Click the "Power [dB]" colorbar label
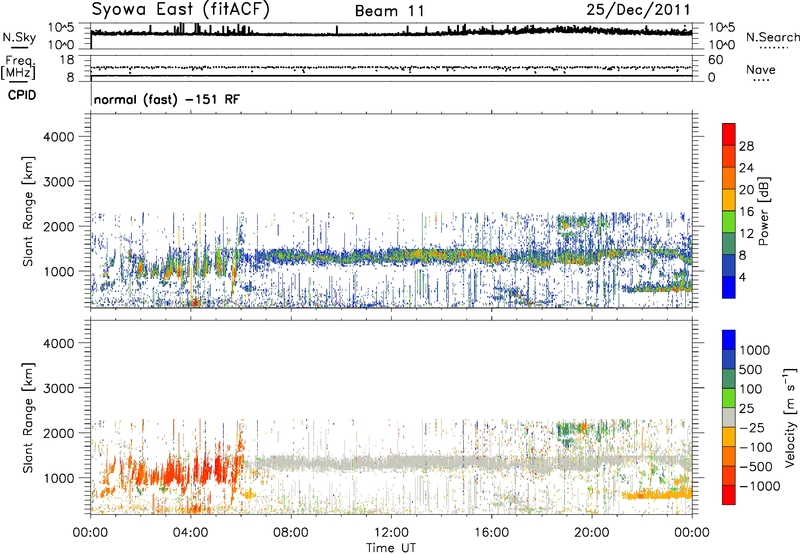 point(763,211)
